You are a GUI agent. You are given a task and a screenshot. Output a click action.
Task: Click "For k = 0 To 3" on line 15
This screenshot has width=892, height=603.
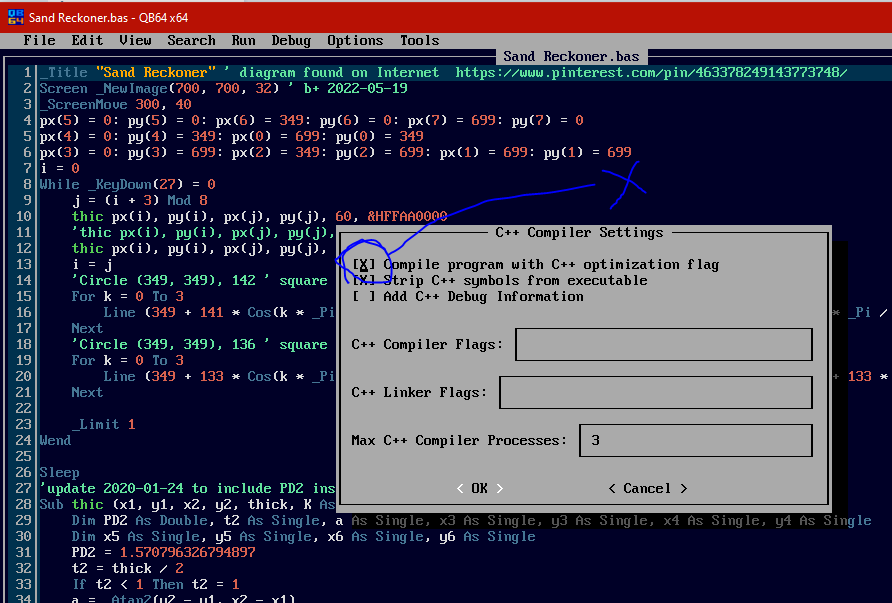[x=127, y=296]
